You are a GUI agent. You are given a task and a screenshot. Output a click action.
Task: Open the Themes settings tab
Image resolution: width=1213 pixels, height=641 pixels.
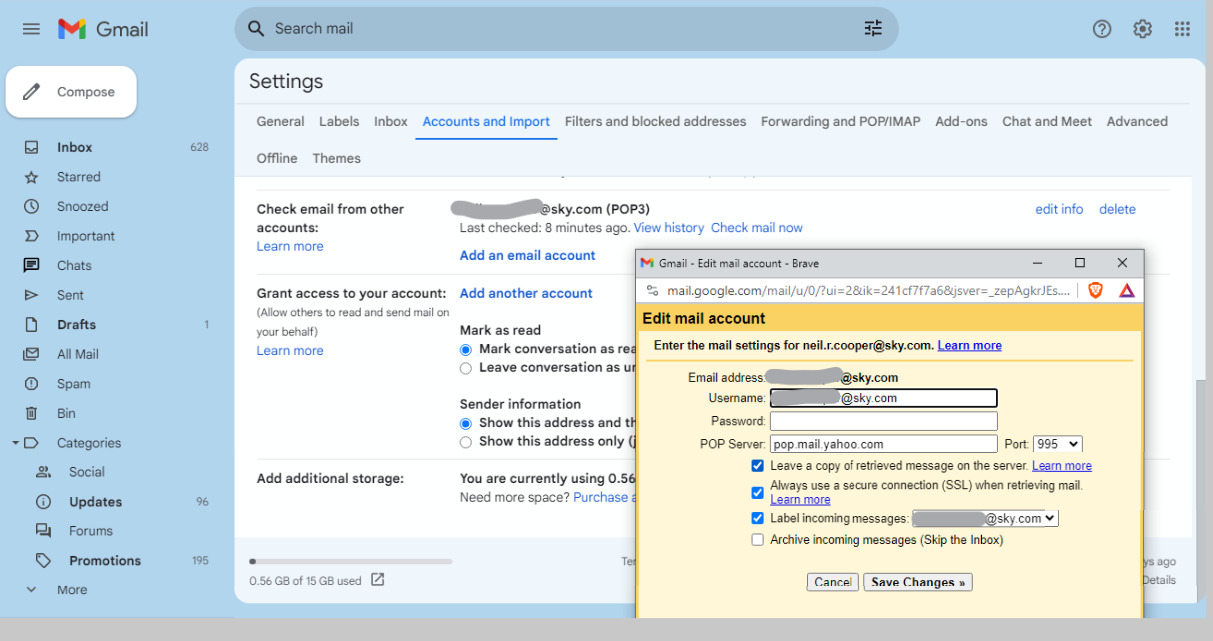coord(336,158)
